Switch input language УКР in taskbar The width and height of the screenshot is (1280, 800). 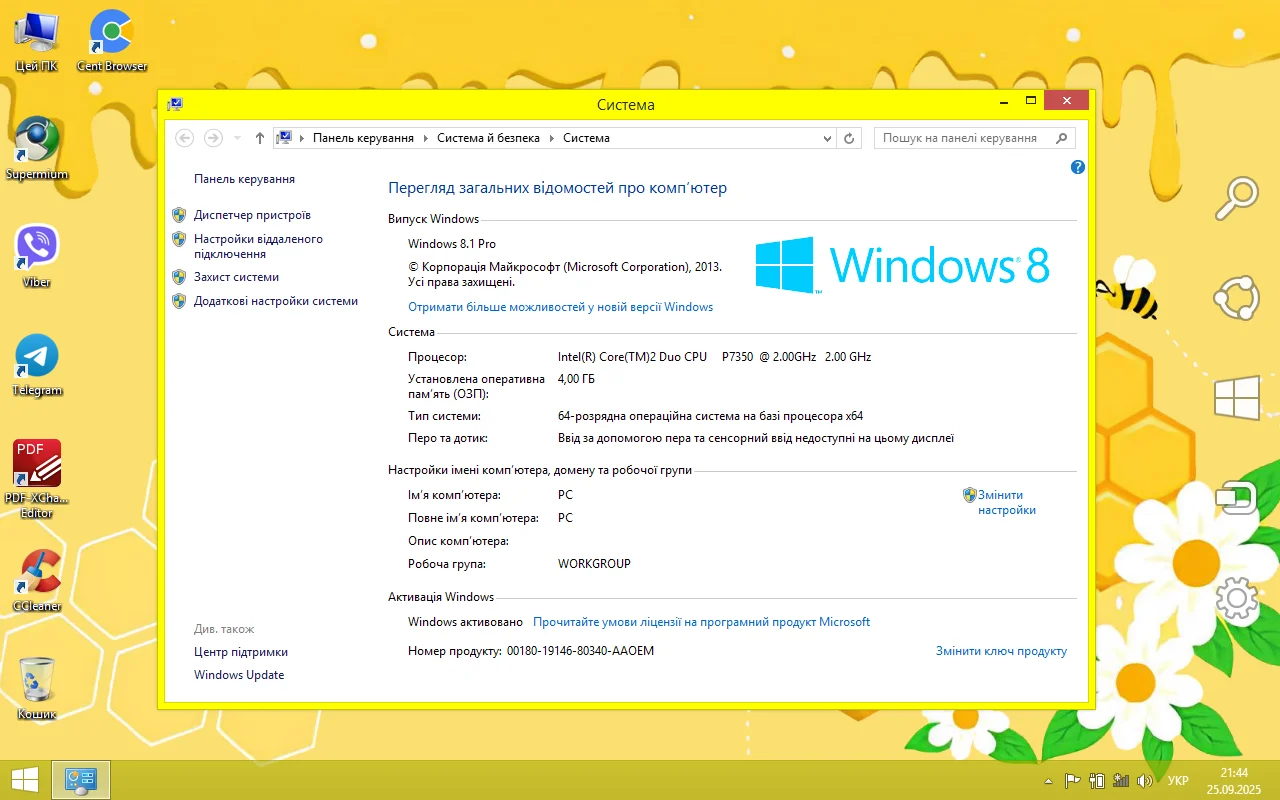(x=1178, y=781)
